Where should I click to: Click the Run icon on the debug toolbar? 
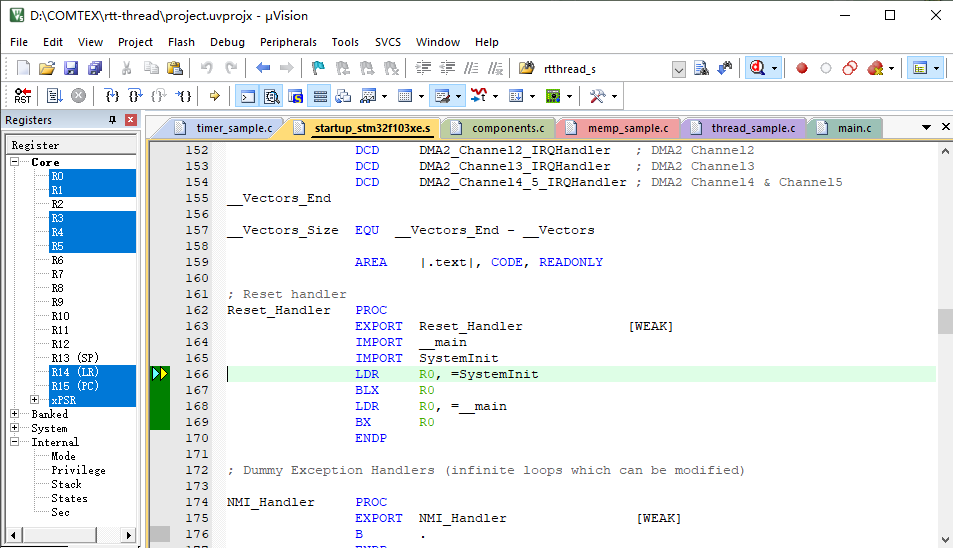pos(54,96)
